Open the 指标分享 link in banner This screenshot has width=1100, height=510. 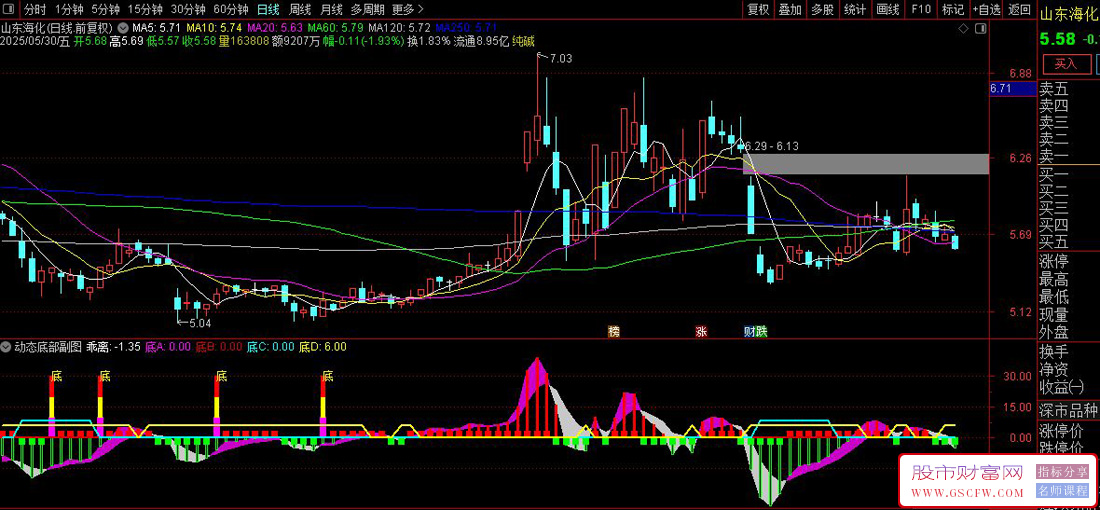coord(1061,471)
